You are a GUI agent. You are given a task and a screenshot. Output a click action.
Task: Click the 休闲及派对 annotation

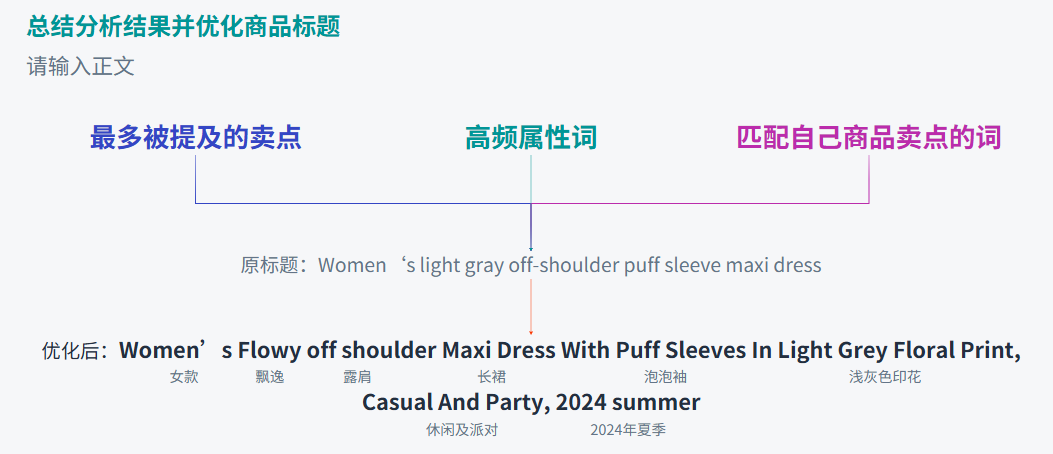click(462, 429)
